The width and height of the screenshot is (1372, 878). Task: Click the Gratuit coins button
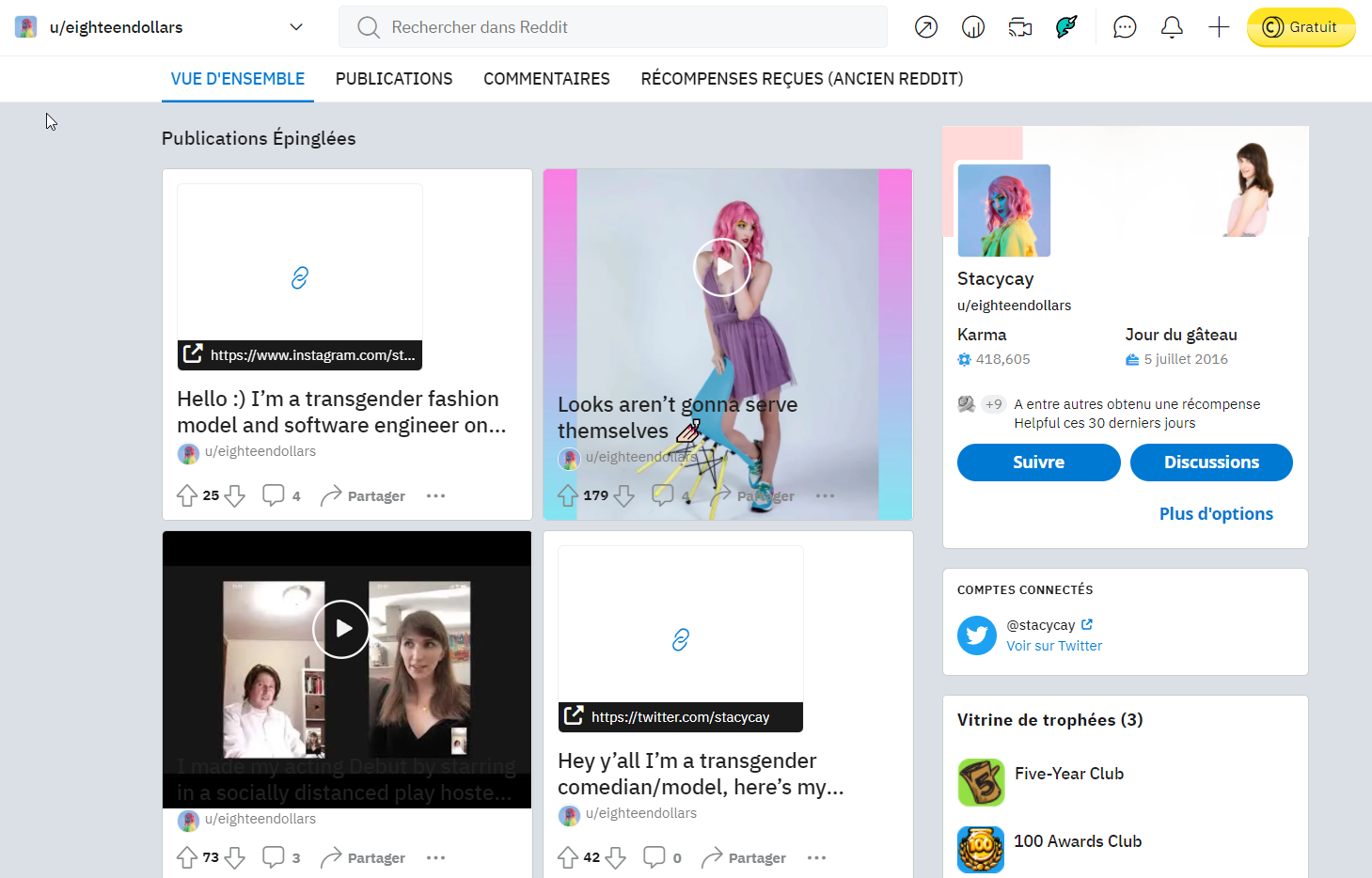1301,27
